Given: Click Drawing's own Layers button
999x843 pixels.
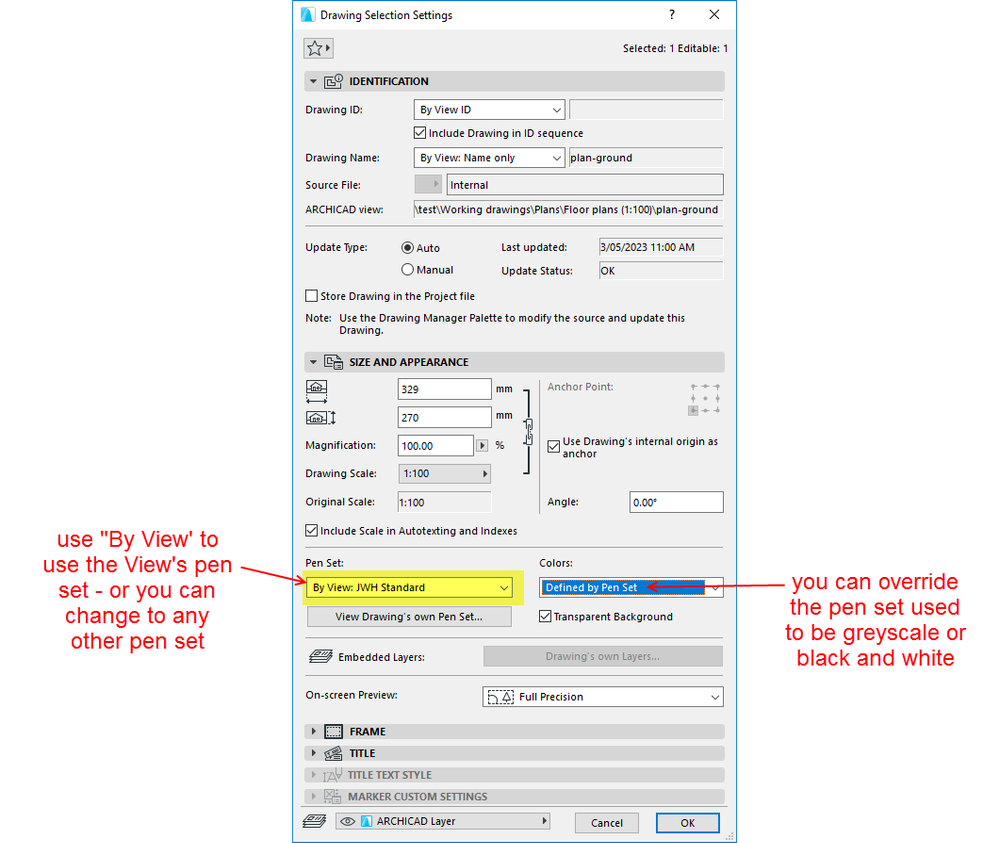Looking at the screenshot, I should (x=603, y=656).
